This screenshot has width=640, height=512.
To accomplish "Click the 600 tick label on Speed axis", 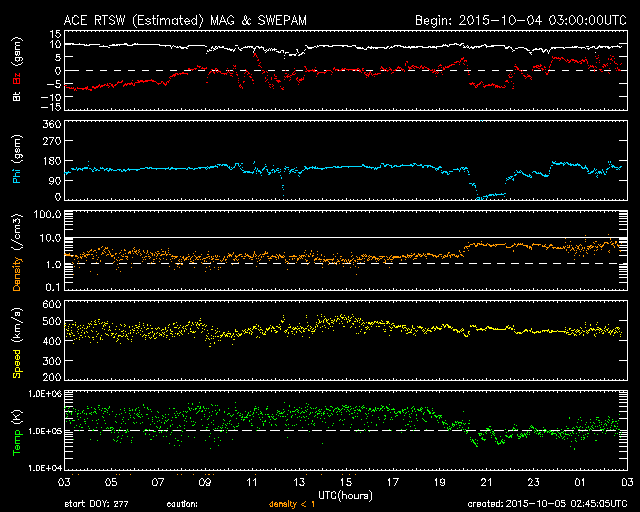I will pyautogui.click(x=52, y=304).
